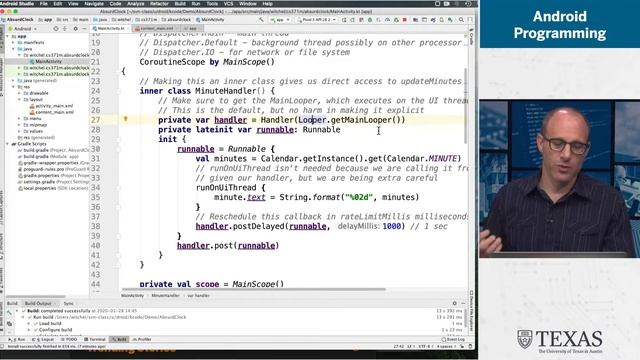Select the Sync tab in Build panel

68,303
